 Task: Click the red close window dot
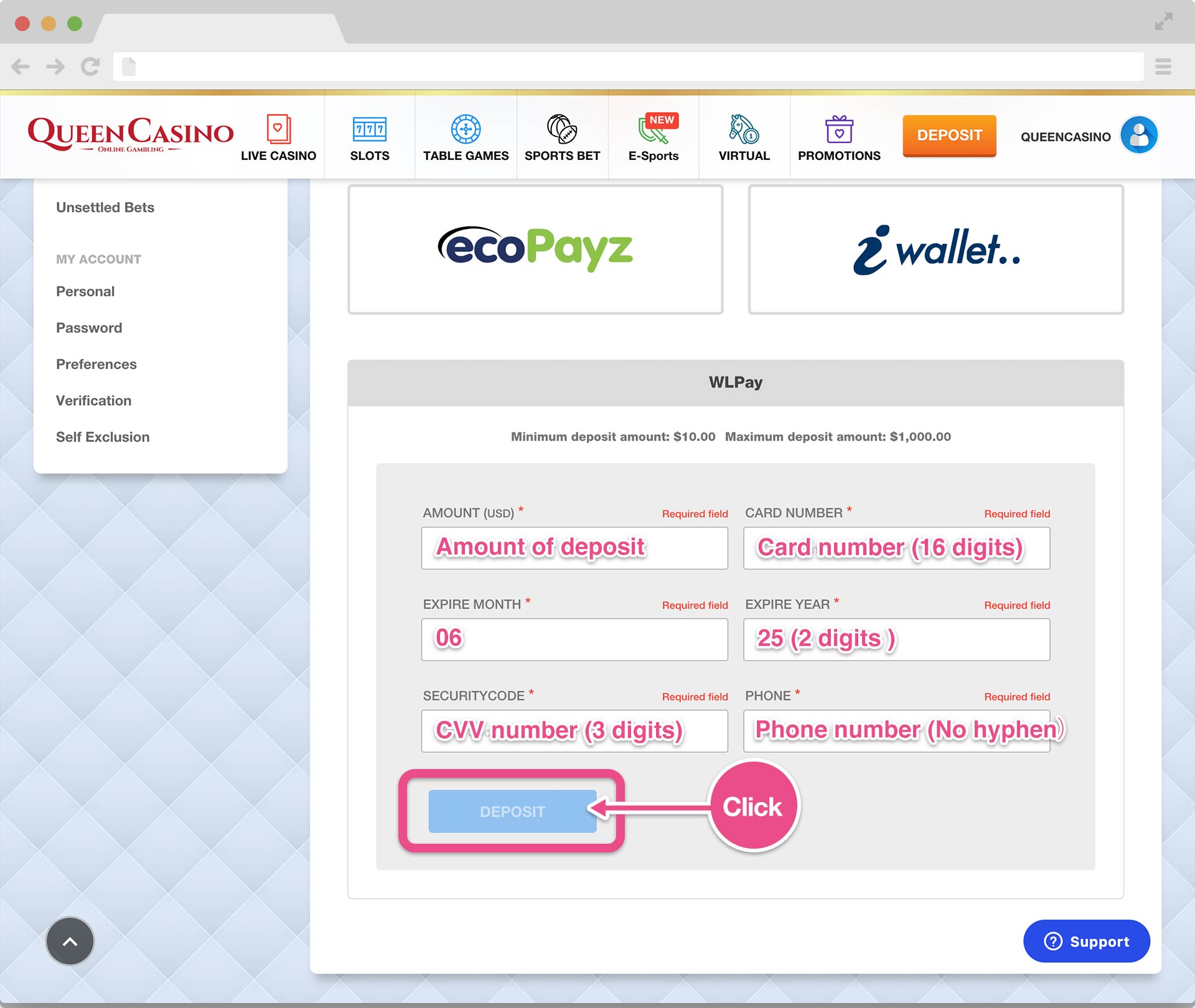[x=22, y=24]
